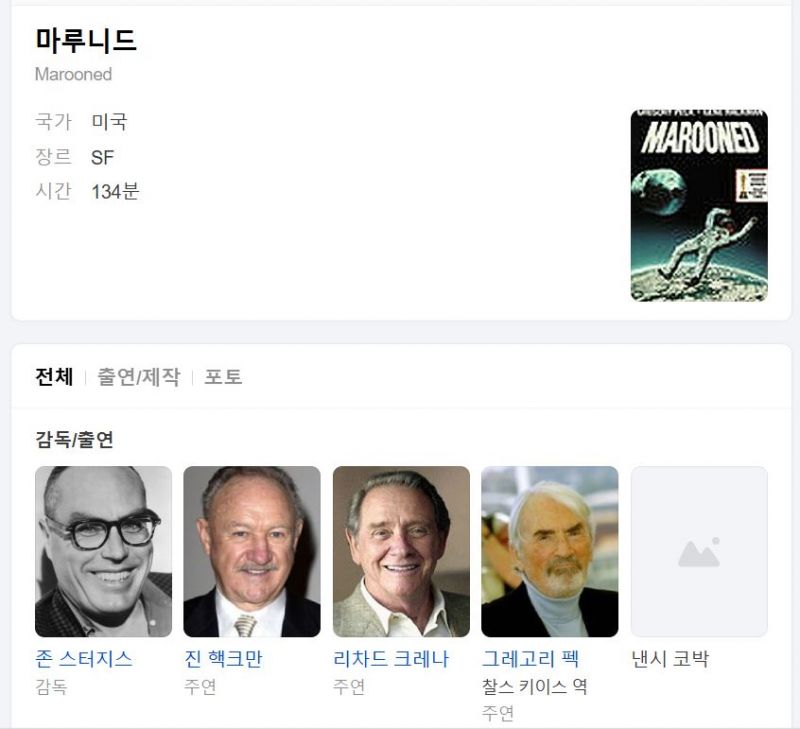Click the portrait of 그레고리 펙
The height and width of the screenshot is (729, 800).
[549, 551]
